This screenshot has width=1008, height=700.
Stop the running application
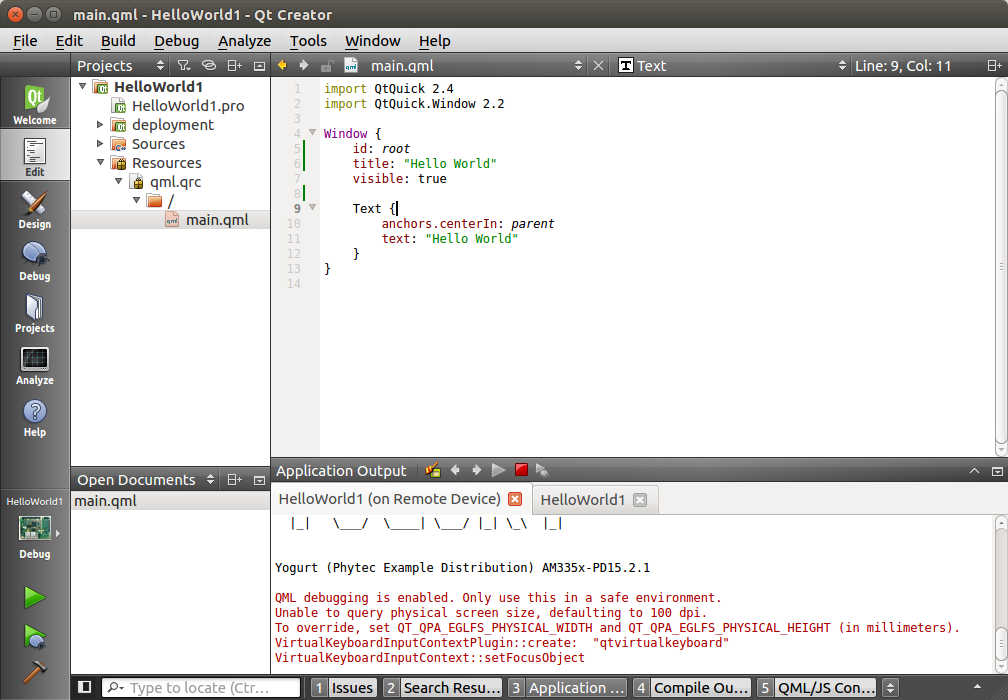click(521, 470)
